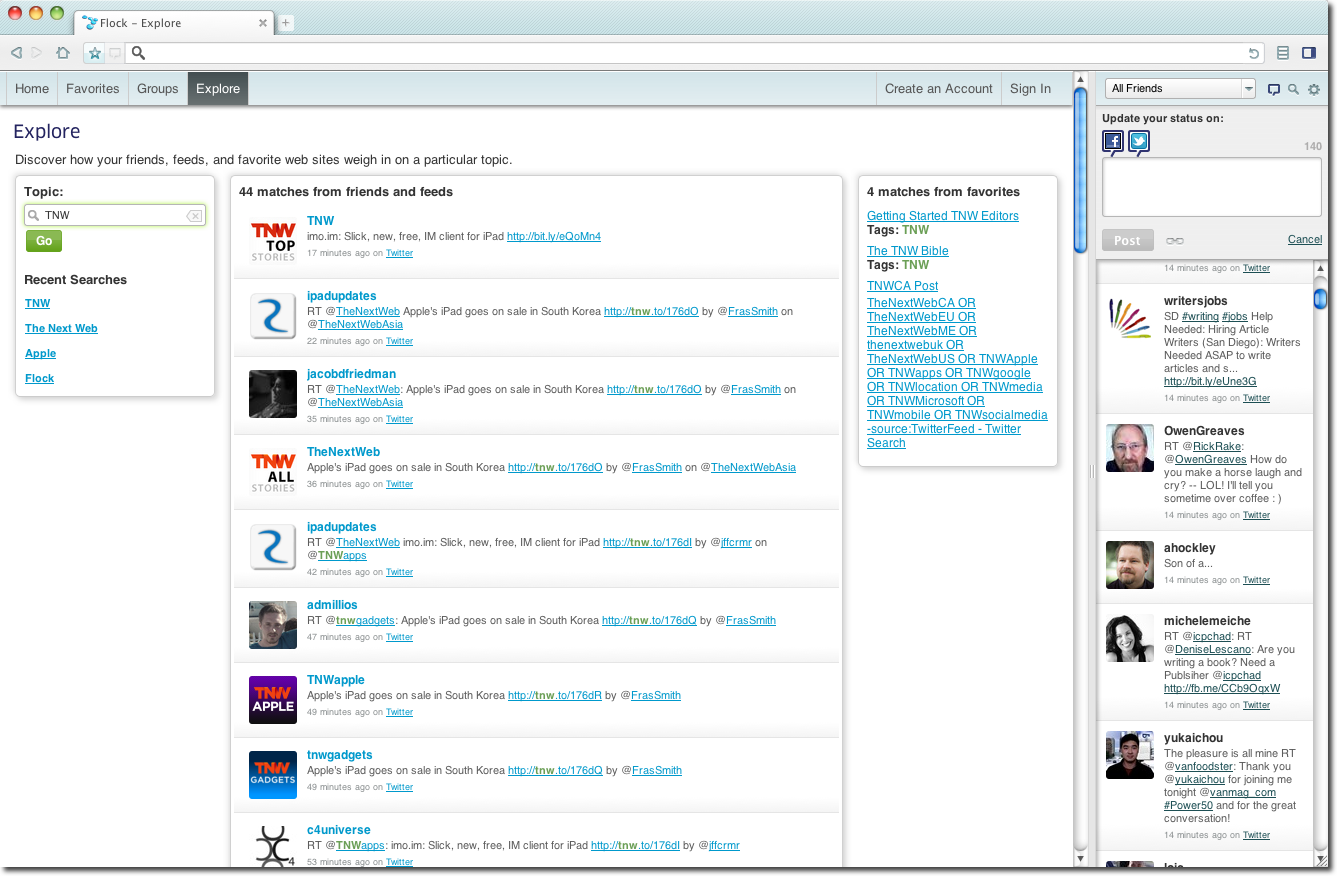The width and height of the screenshot is (1338, 877).
Task: Click the ahockley avatar in sidebar
Action: coord(1130,565)
